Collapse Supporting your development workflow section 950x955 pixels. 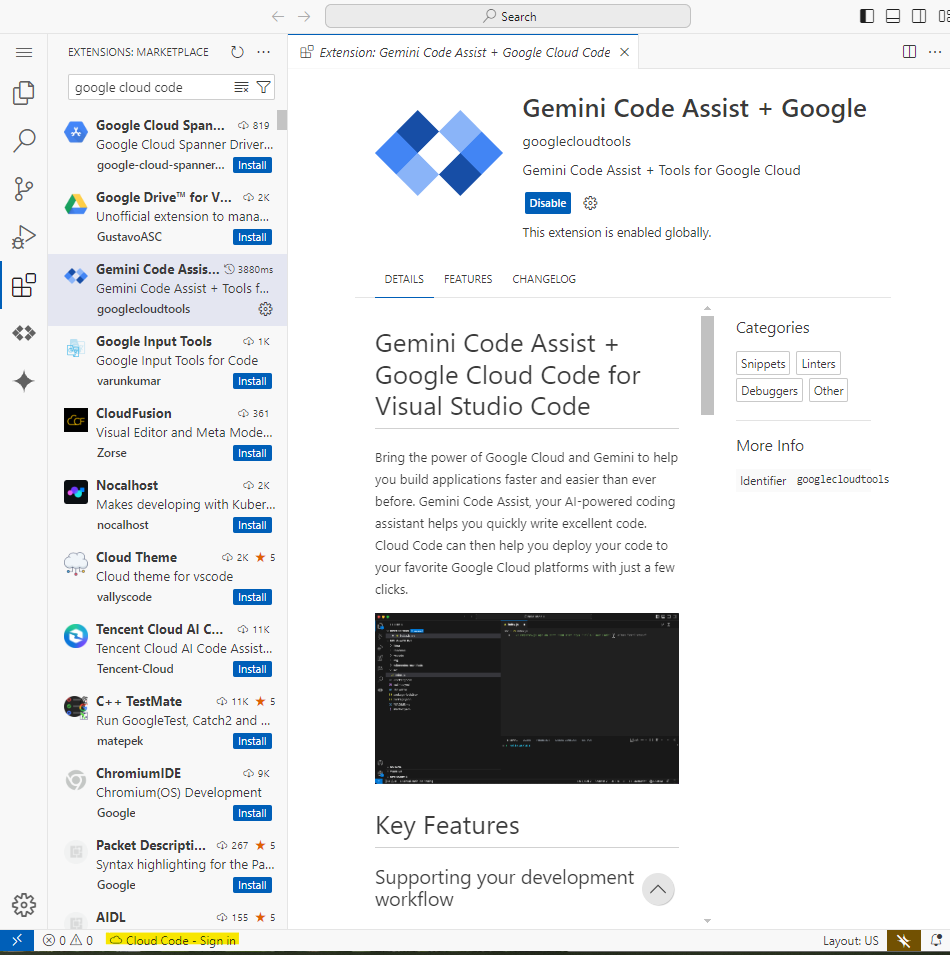coord(658,889)
